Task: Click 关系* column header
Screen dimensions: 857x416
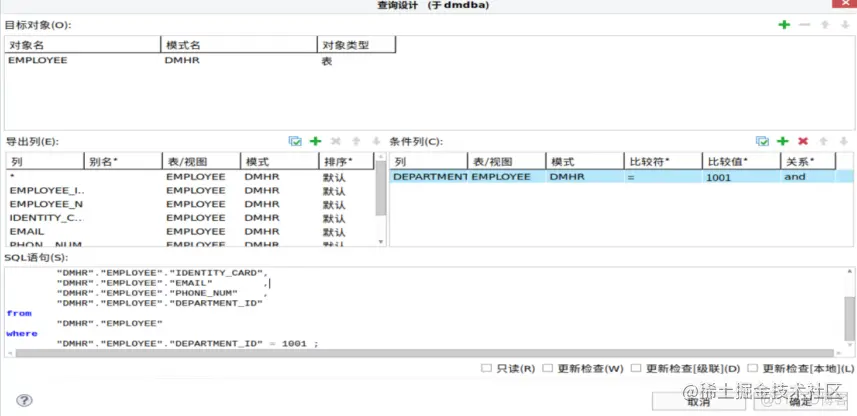Action: coord(808,161)
